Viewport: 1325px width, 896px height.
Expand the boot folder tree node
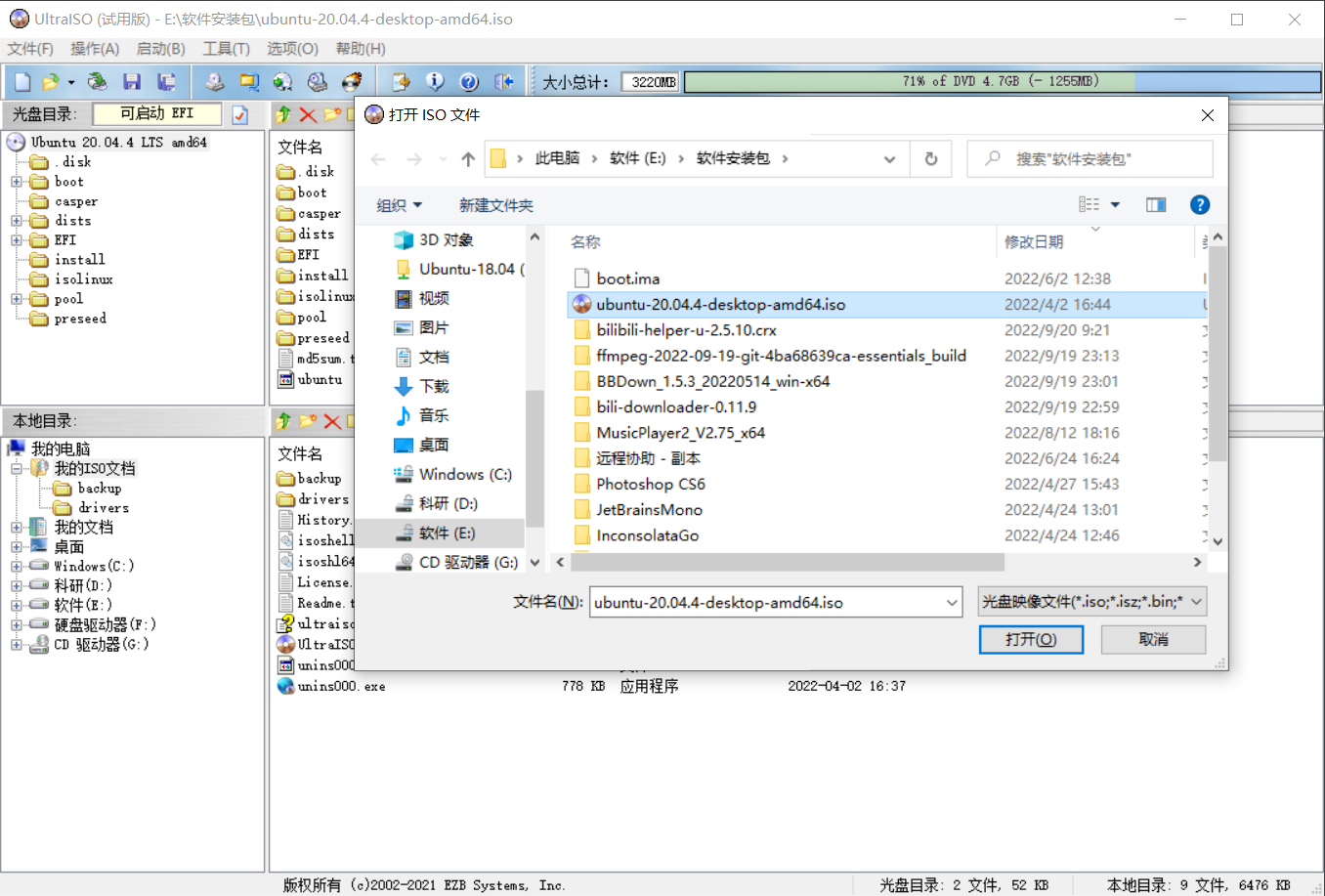coord(17,182)
